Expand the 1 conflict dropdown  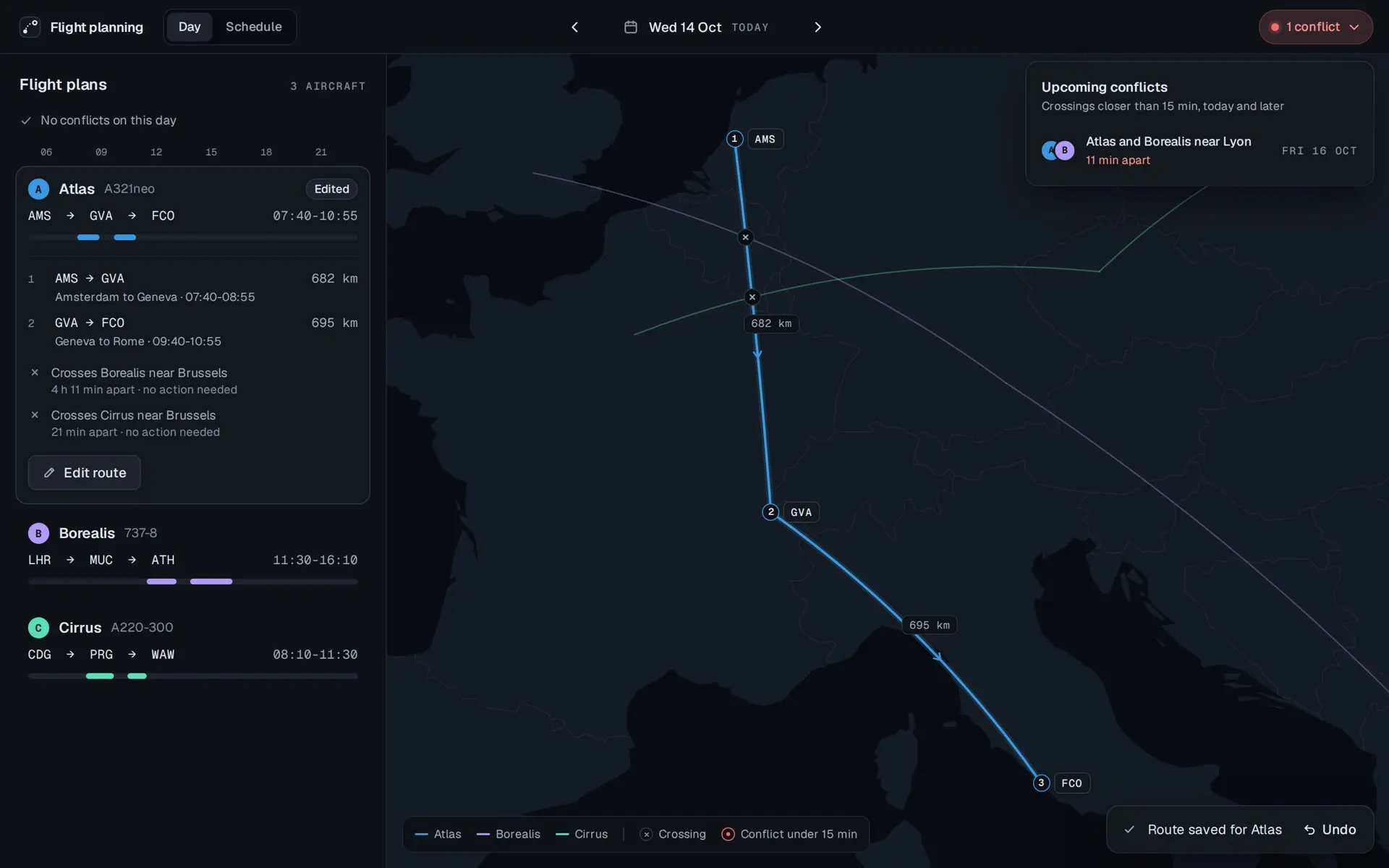coord(1315,27)
